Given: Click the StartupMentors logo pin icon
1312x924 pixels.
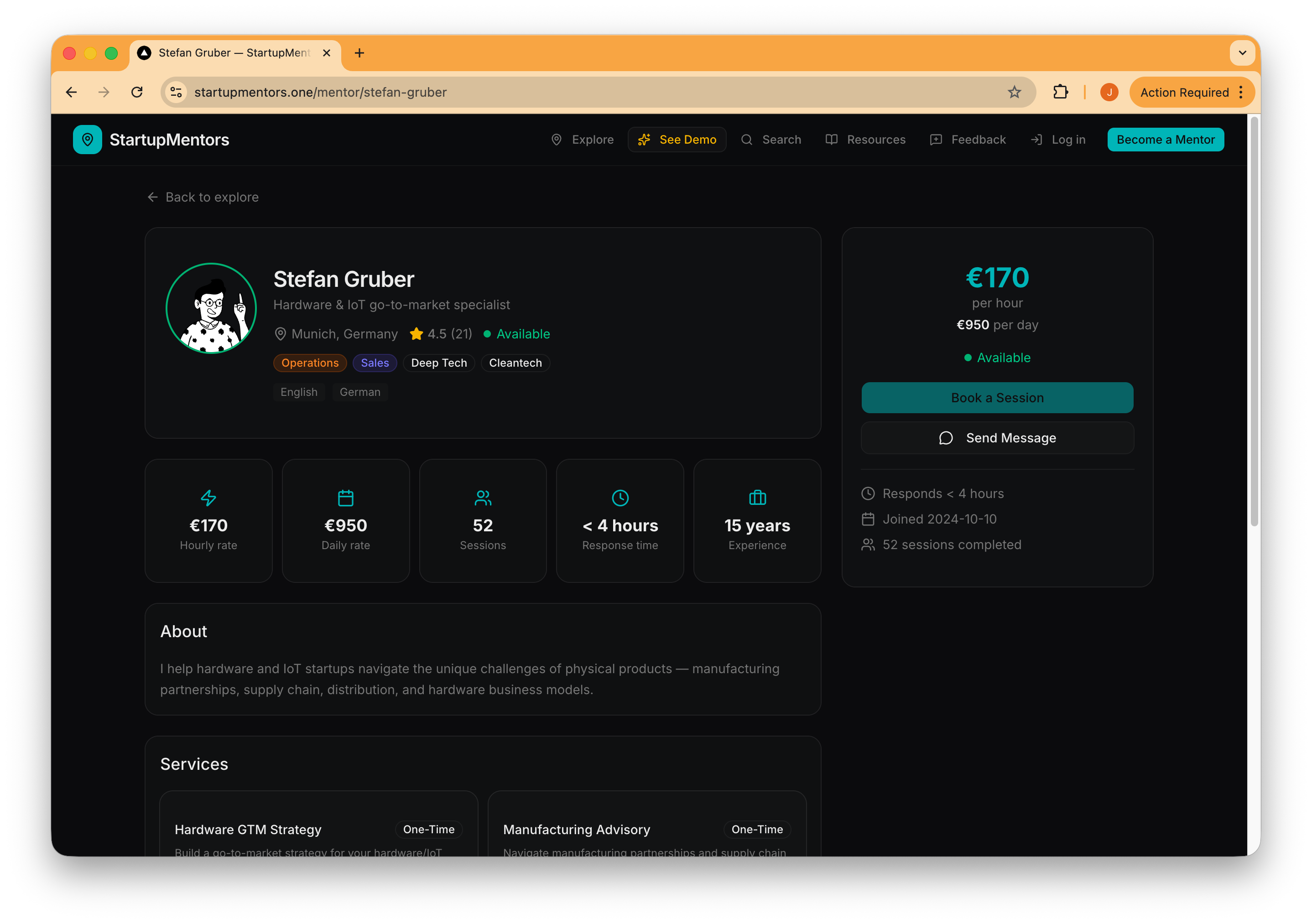Looking at the screenshot, I should point(88,140).
